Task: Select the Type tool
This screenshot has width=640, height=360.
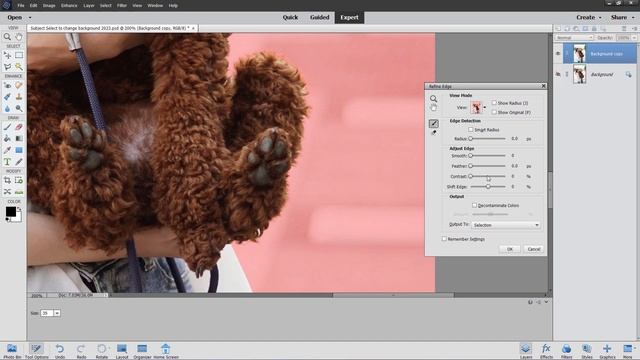Action: coord(7,162)
